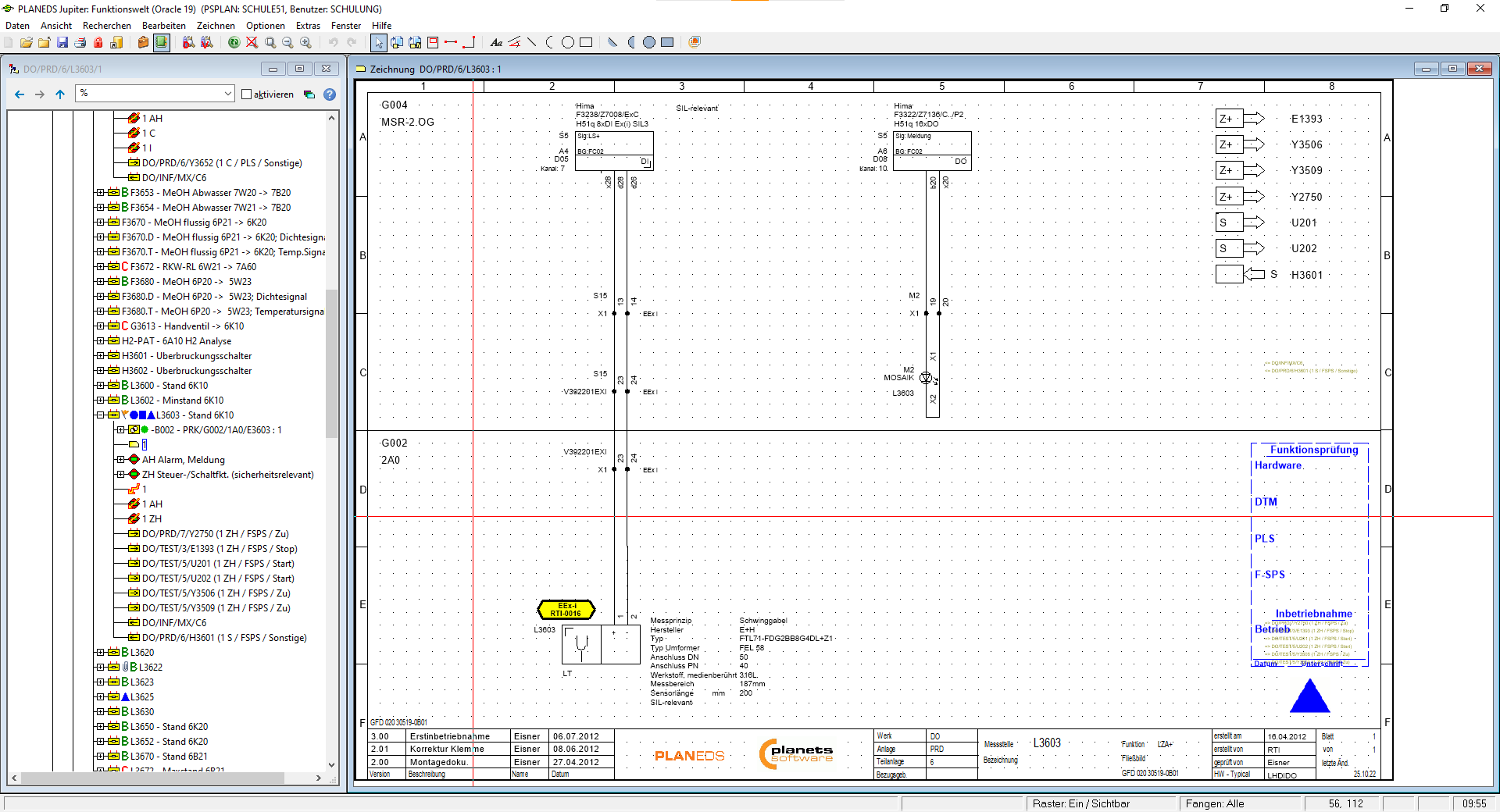Open a file with the folder icon
The height and width of the screenshot is (812, 1500).
click(x=27, y=42)
